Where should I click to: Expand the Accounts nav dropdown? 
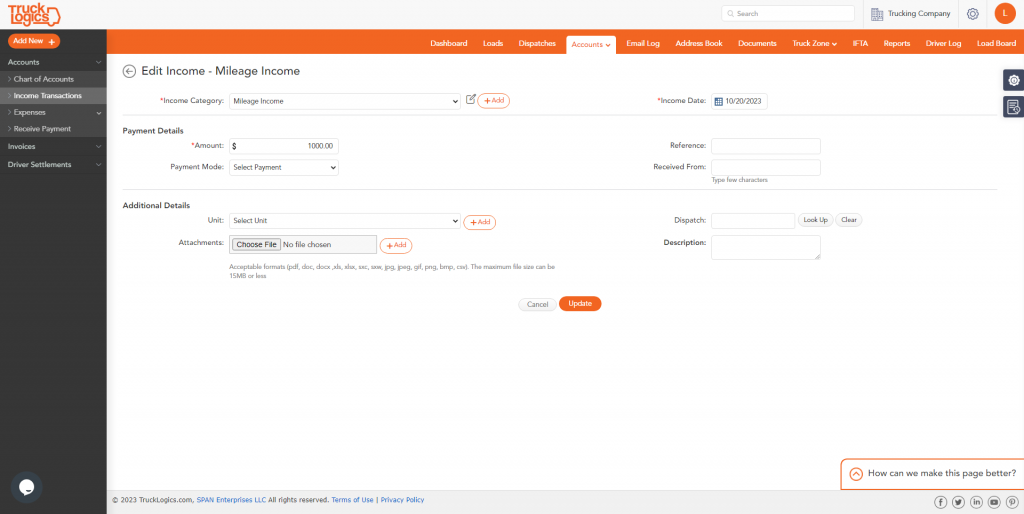pyautogui.click(x=590, y=44)
